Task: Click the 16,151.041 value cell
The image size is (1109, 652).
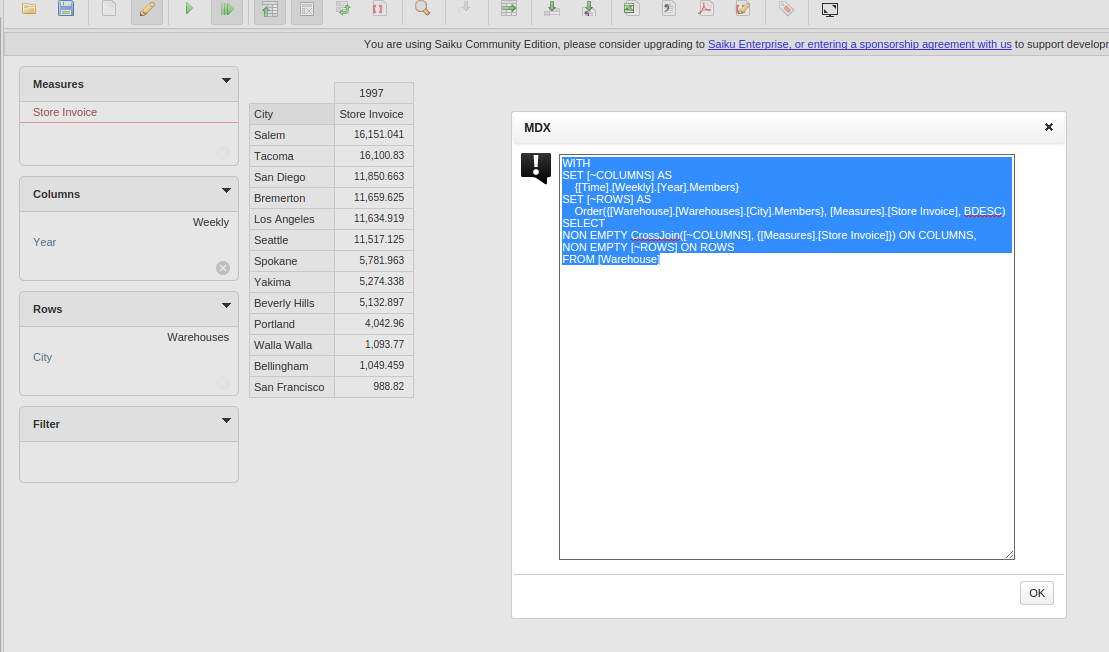Action: click(x=373, y=135)
